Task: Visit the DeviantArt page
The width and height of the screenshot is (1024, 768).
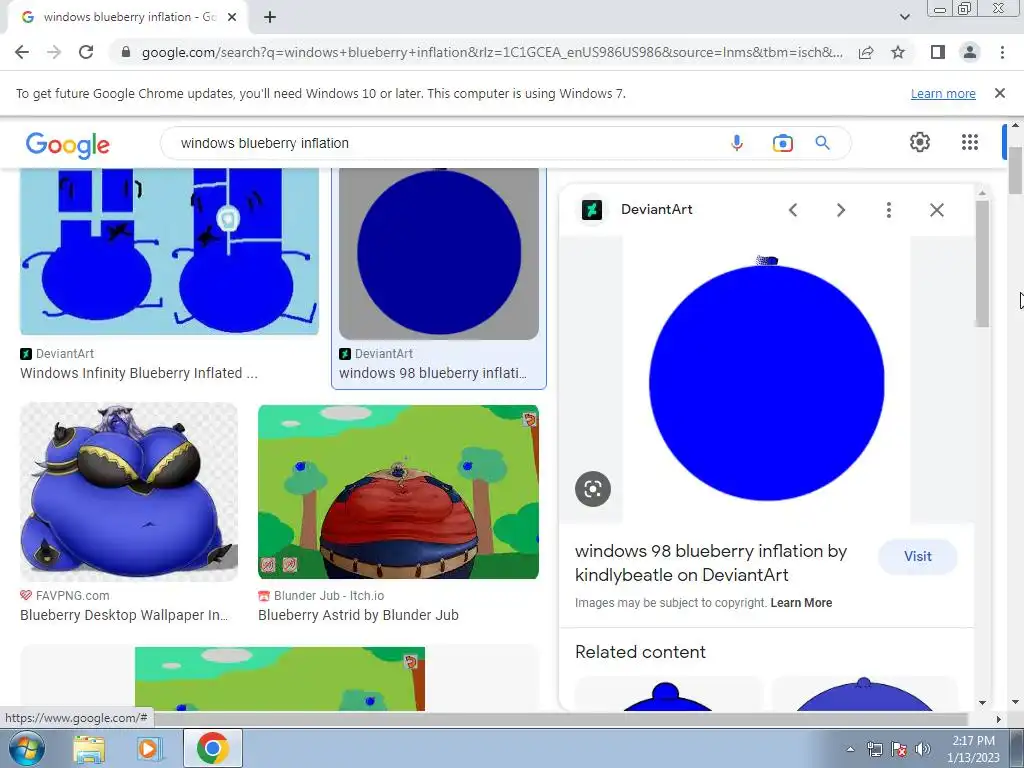Action: [x=918, y=556]
